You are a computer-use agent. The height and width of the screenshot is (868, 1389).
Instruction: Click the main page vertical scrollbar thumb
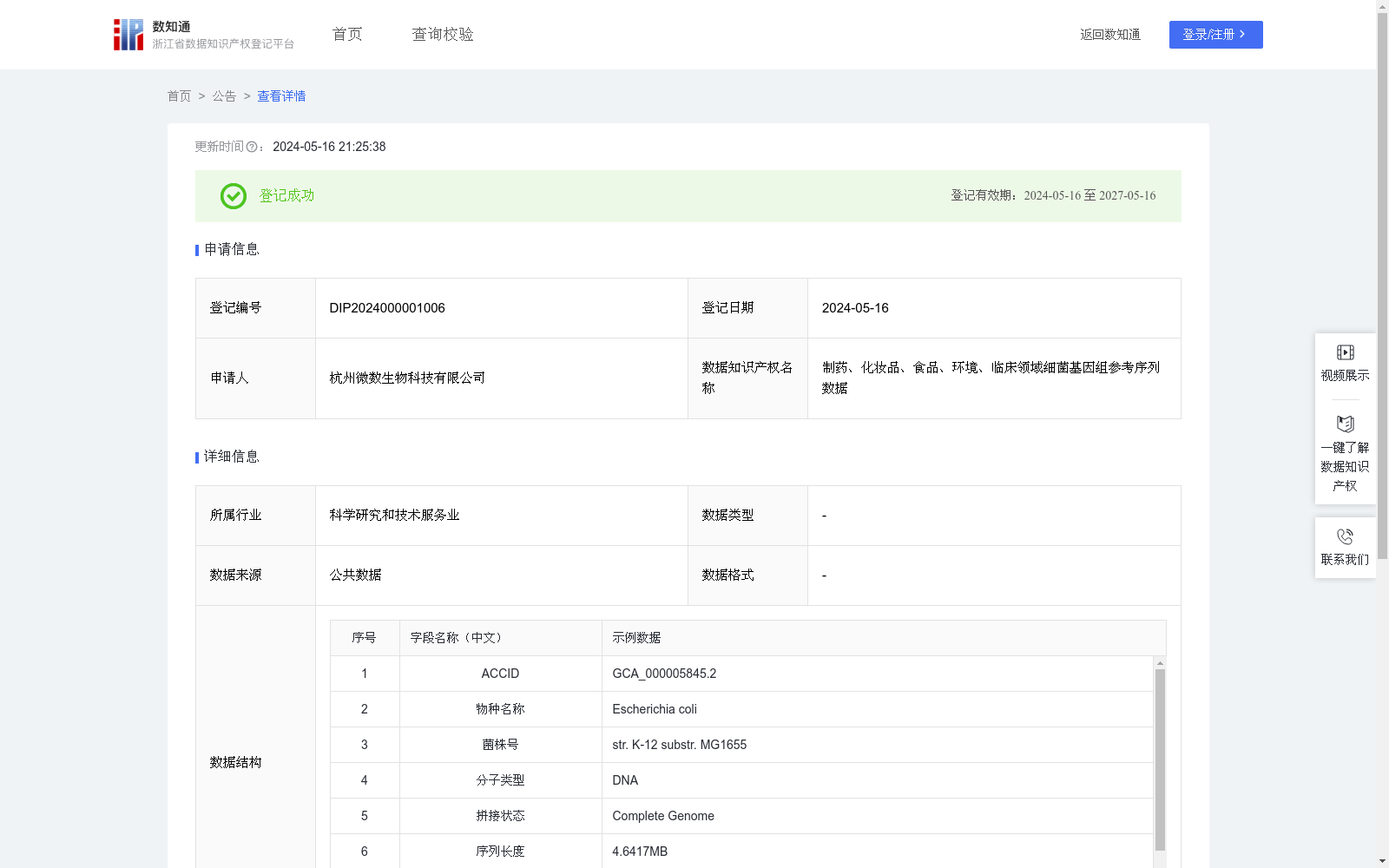[1382, 286]
